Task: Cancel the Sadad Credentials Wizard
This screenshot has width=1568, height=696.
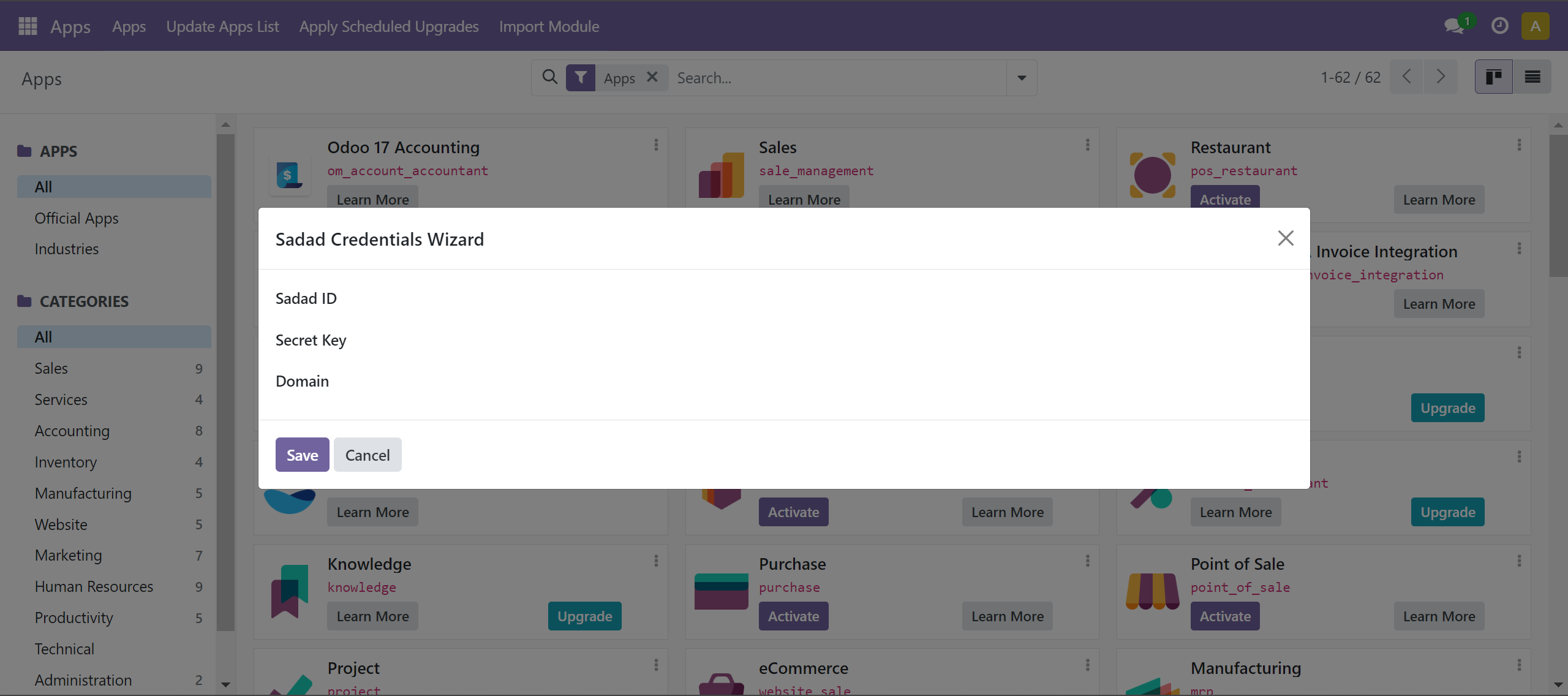Action: [x=367, y=455]
